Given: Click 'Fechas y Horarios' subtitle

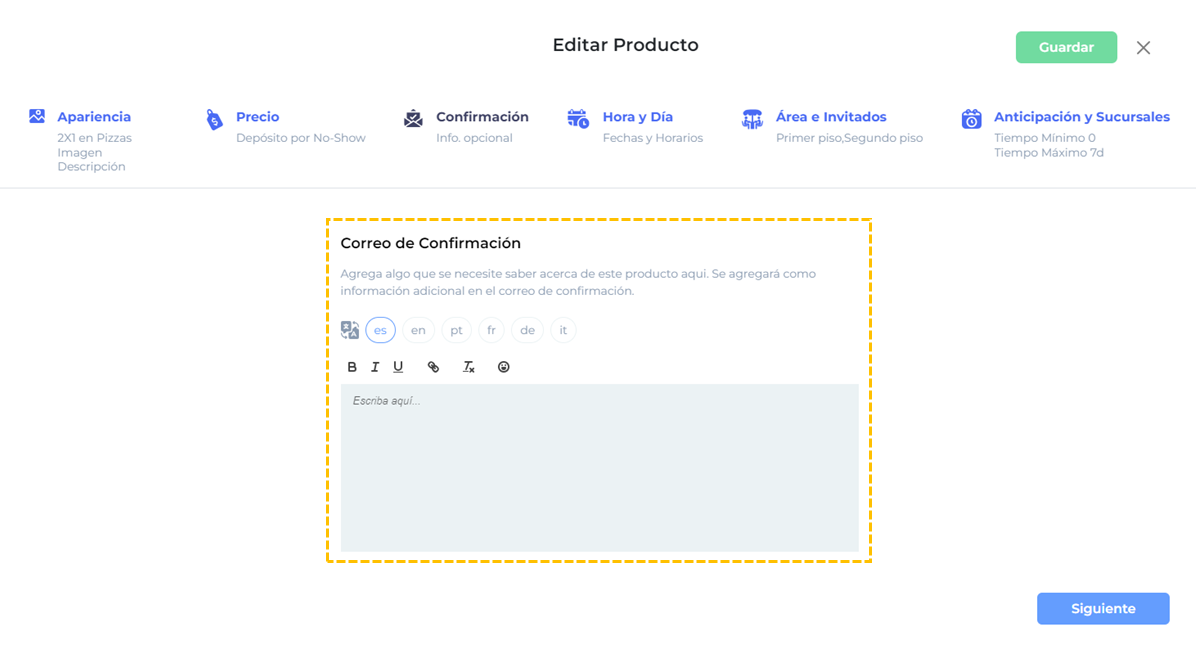Looking at the screenshot, I should click(x=653, y=138).
